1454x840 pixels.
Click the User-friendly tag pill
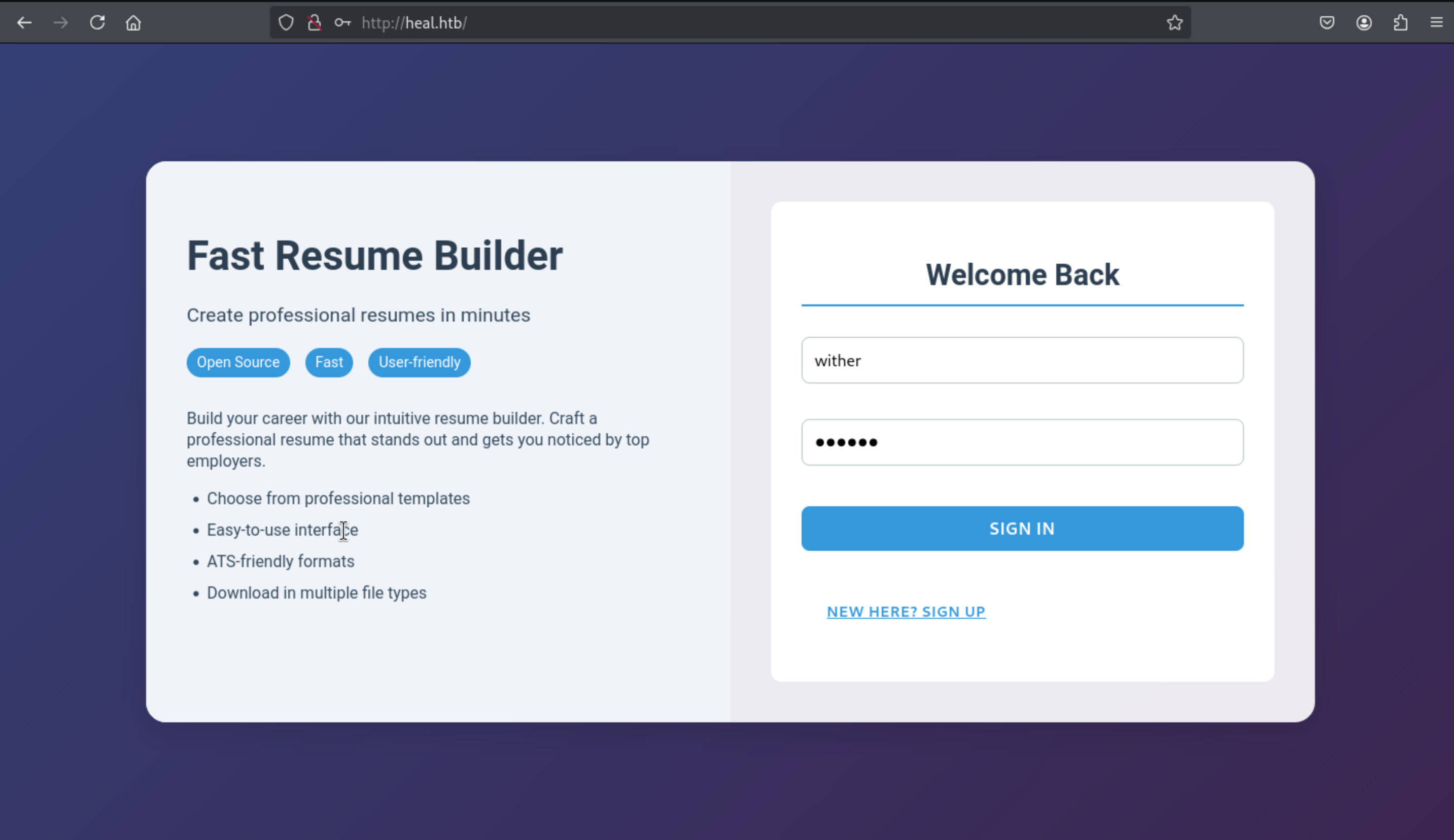point(419,362)
